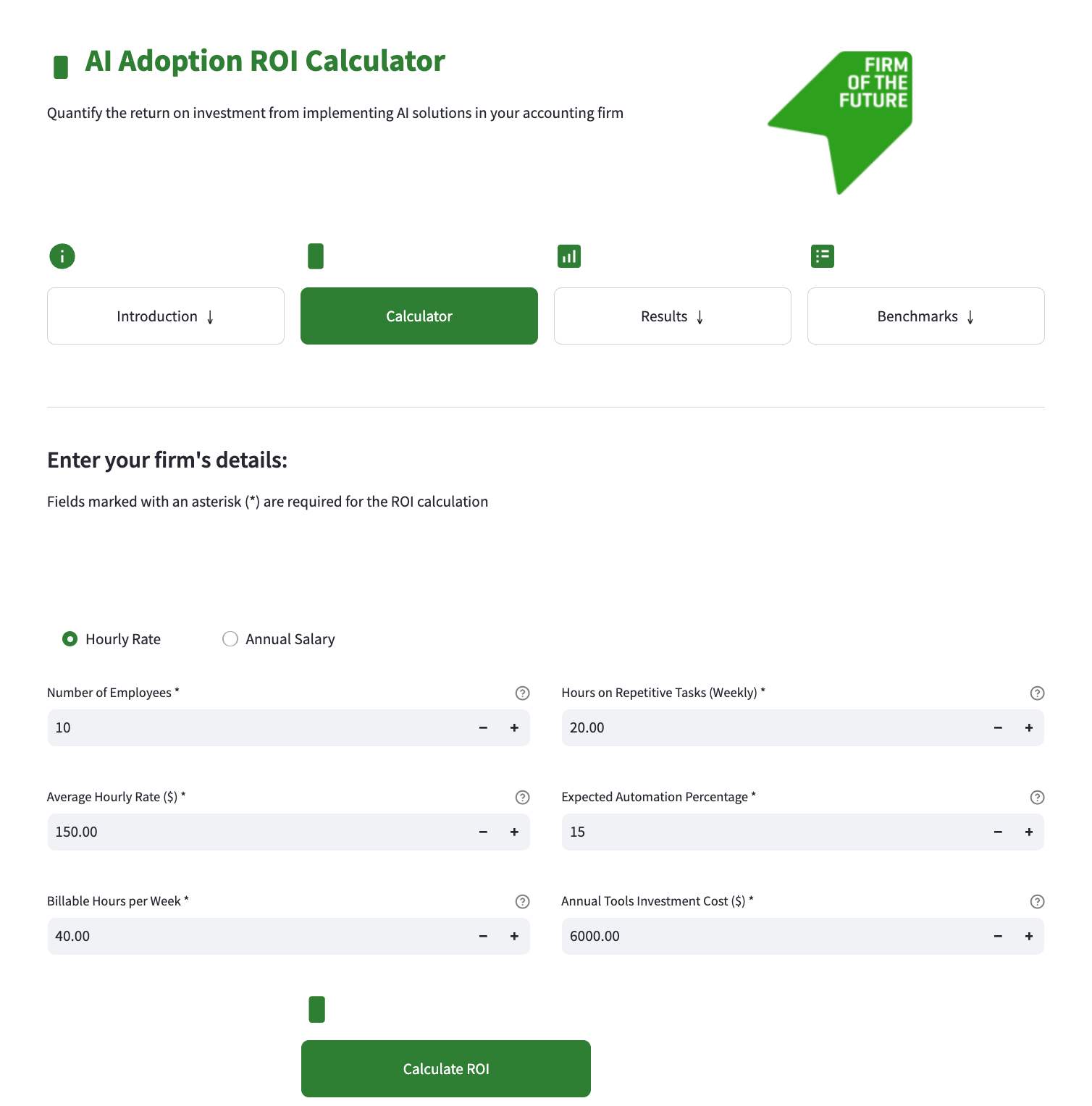The height and width of the screenshot is (1106, 1092).
Task: Open the Benchmarks tab
Action: pyautogui.click(x=925, y=316)
